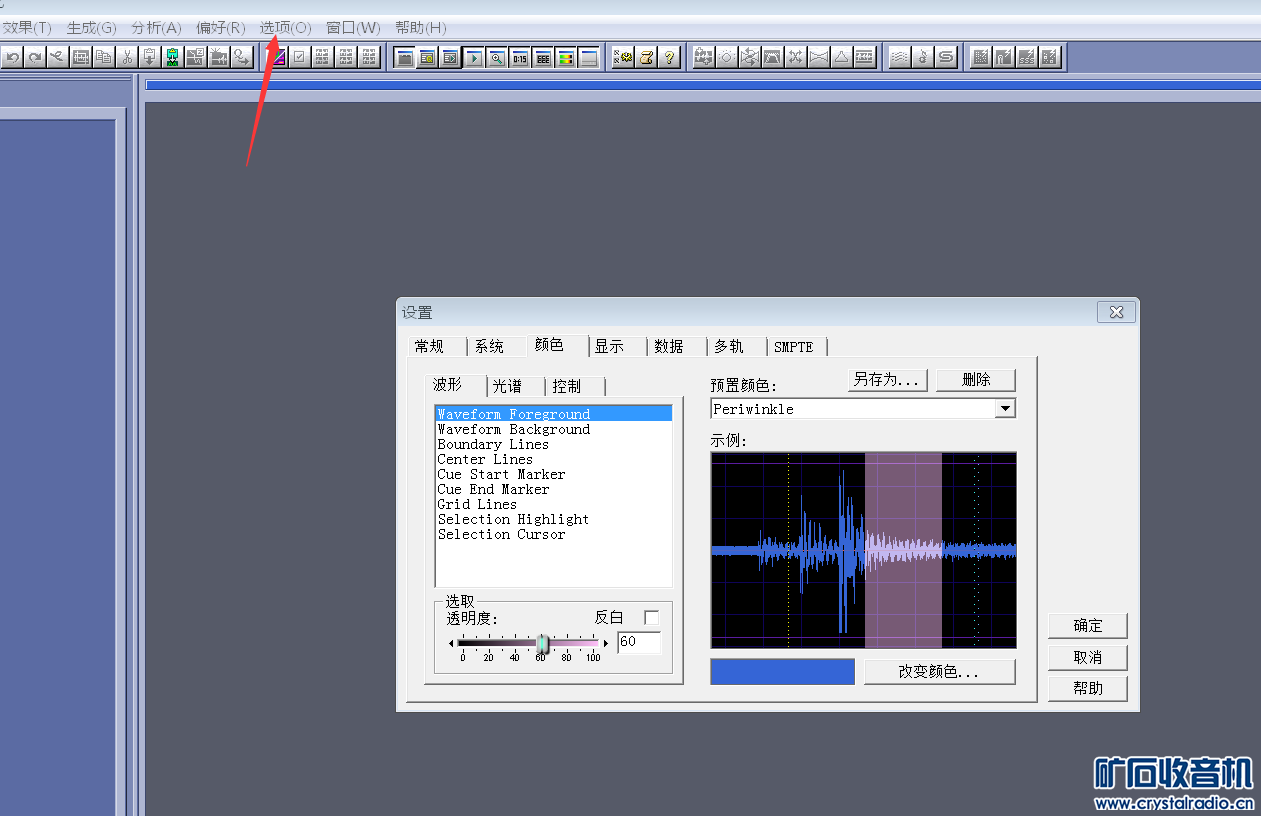Image resolution: width=1261 pixels, height=816 pixels.
Task: Click the blue color swatch below the sample
Action: [782, 672]
